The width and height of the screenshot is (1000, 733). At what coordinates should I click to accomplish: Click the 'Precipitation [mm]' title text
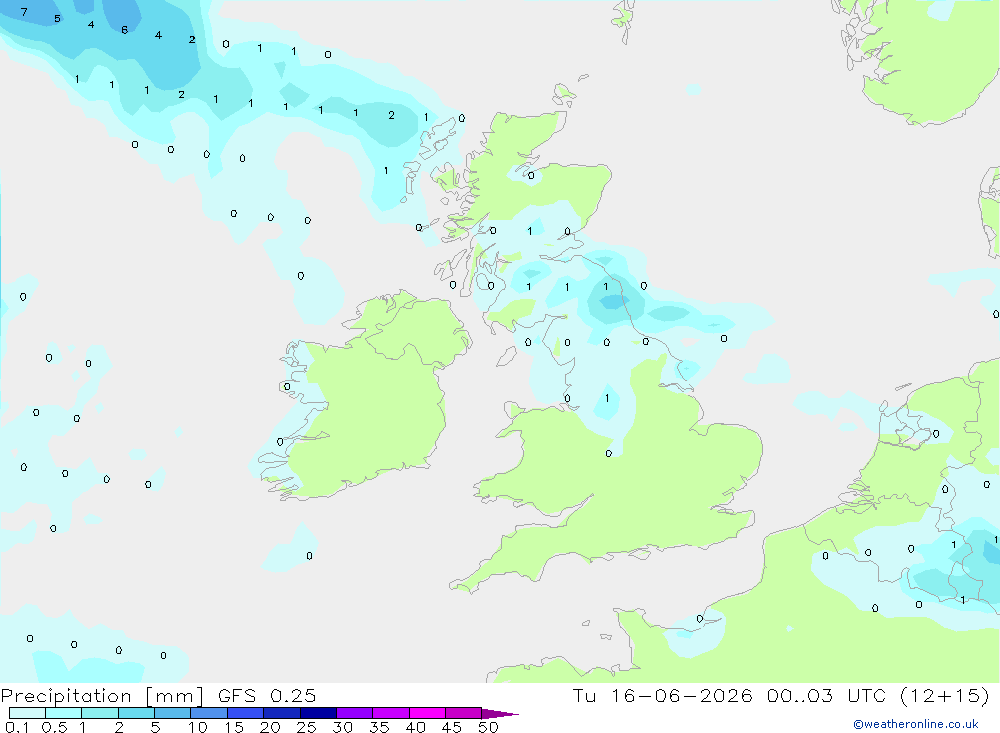click(x=102, y=696)
